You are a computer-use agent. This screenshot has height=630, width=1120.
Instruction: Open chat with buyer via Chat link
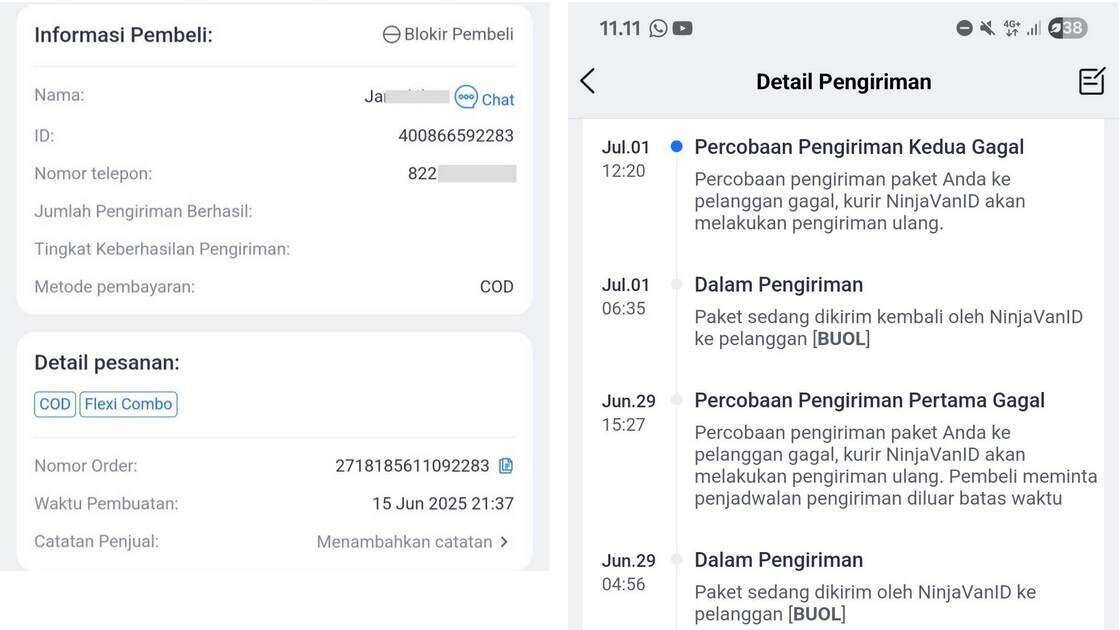[x=489, y=98]
